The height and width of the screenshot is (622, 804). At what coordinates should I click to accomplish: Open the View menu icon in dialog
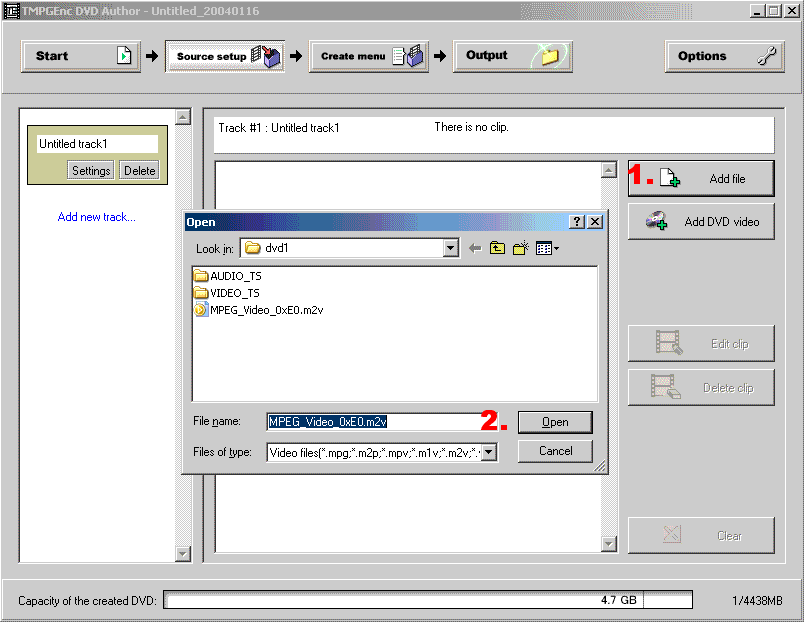click(547, 249)
